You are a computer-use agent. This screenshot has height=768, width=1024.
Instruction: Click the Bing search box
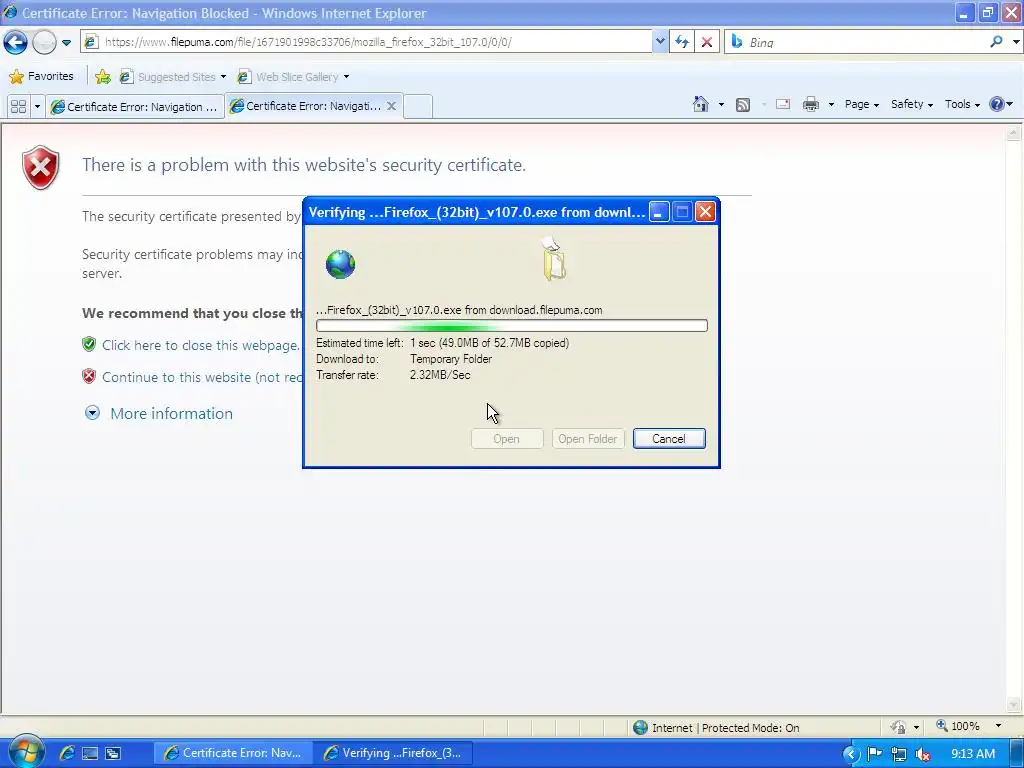pos(857,42)
